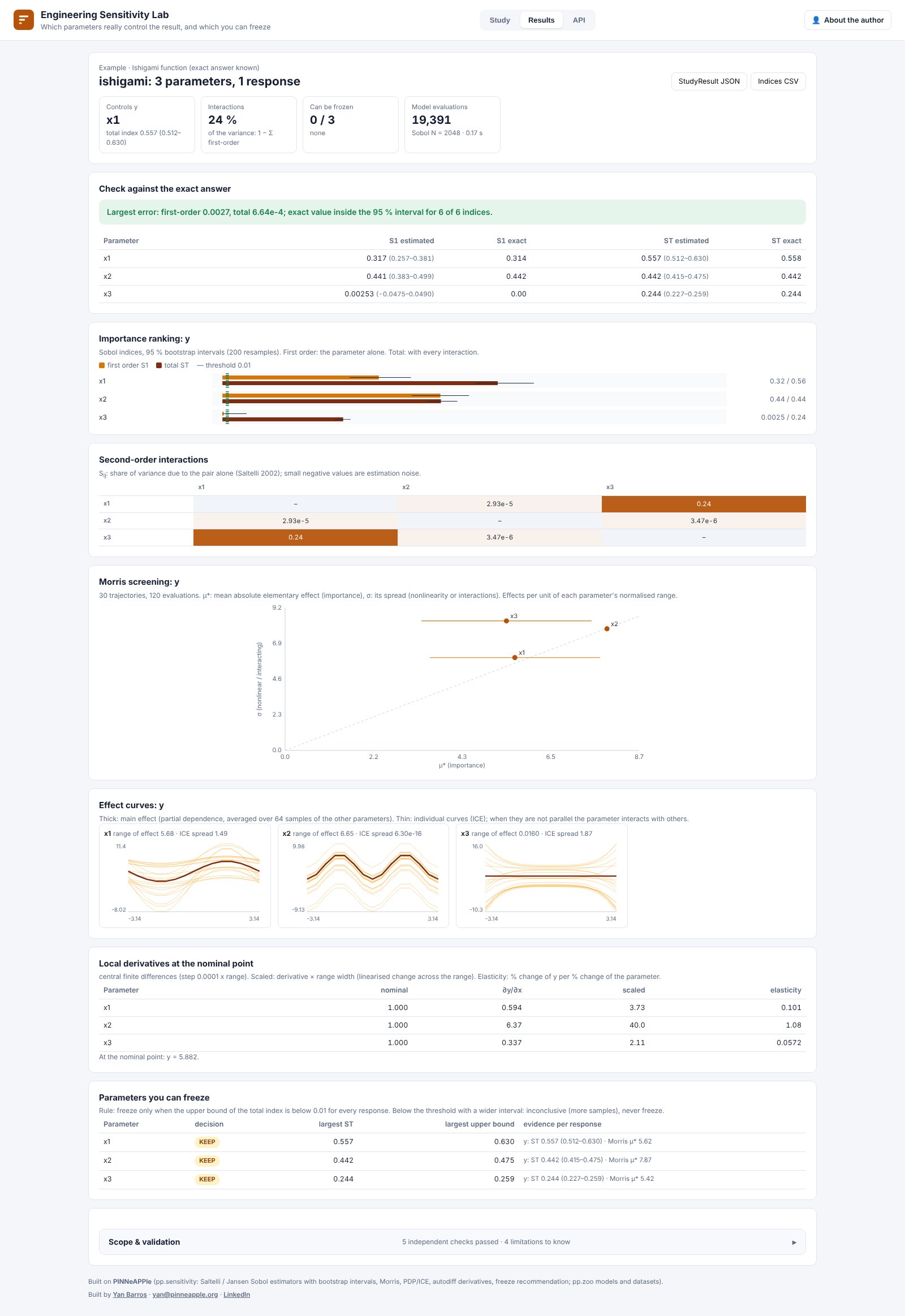The image size is (905, 1316).
Task: Open the x2 effect curve chart
Action: (363, 876)
